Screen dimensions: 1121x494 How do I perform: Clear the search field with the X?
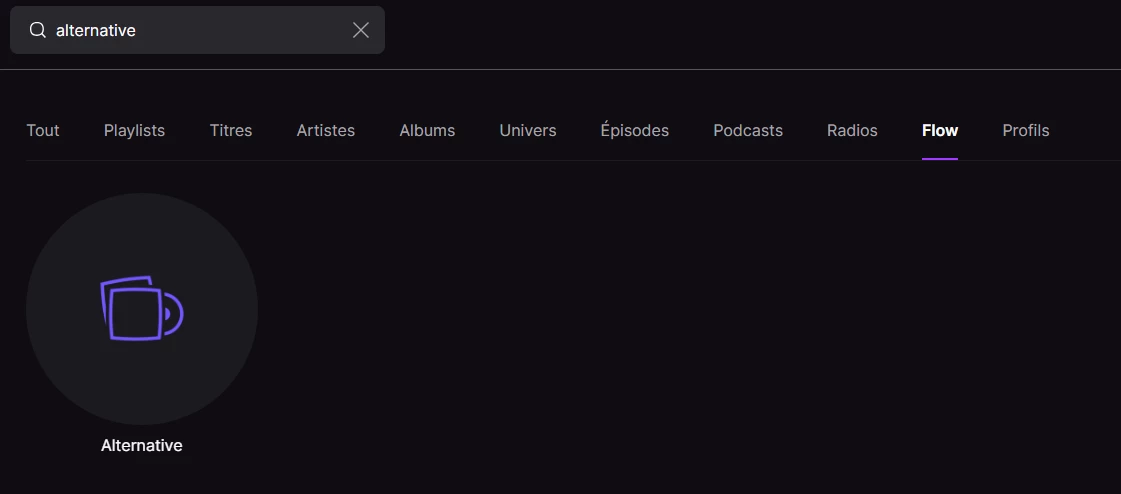tap(361, 30)
